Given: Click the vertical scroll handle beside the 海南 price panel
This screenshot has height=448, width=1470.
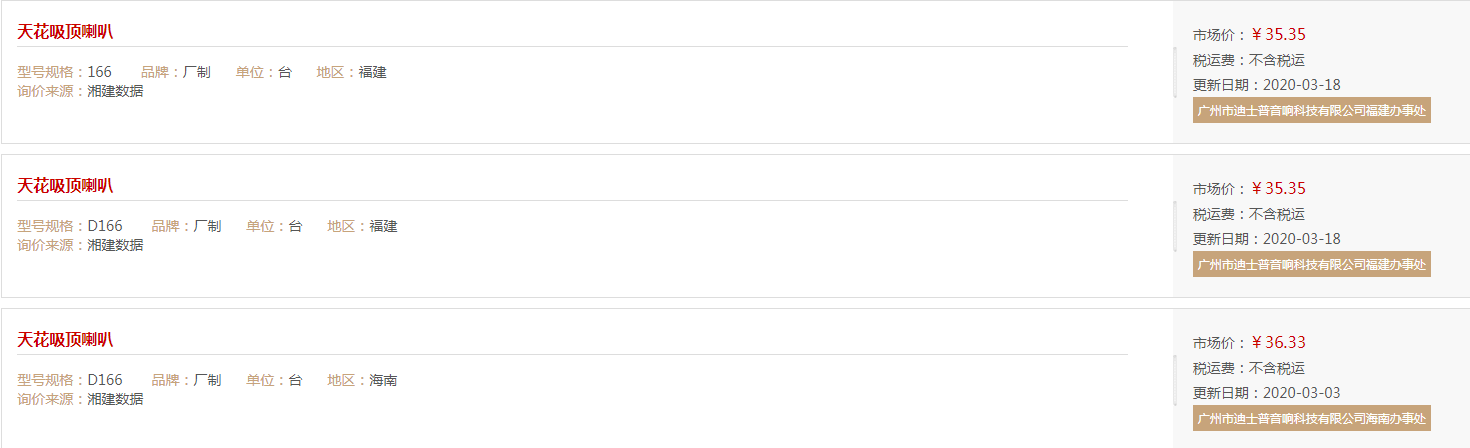Looking at the screenshot, I should 1175,380.
